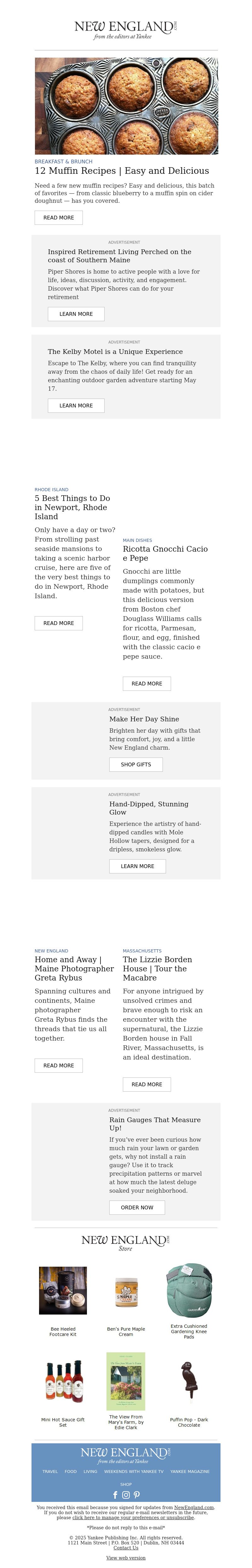
Task: Click the Shop Gifts button
Action: coord(136,764)
